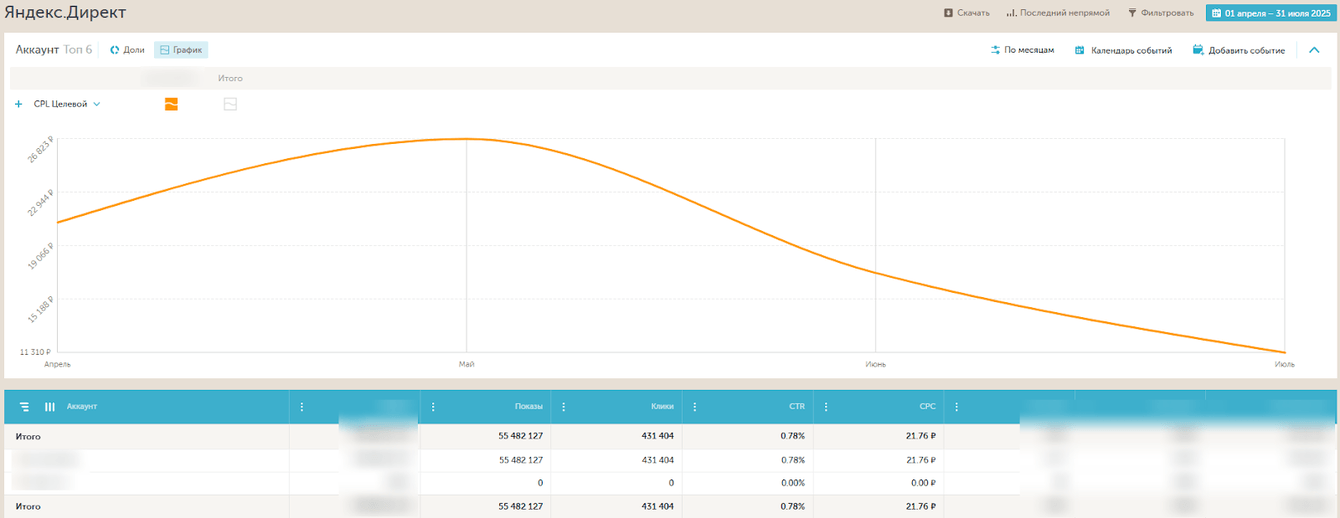Sort by the CPC column header
The width and height of the screenshot is (1340, 518).
pyautogui.click(x=927, y=407)
